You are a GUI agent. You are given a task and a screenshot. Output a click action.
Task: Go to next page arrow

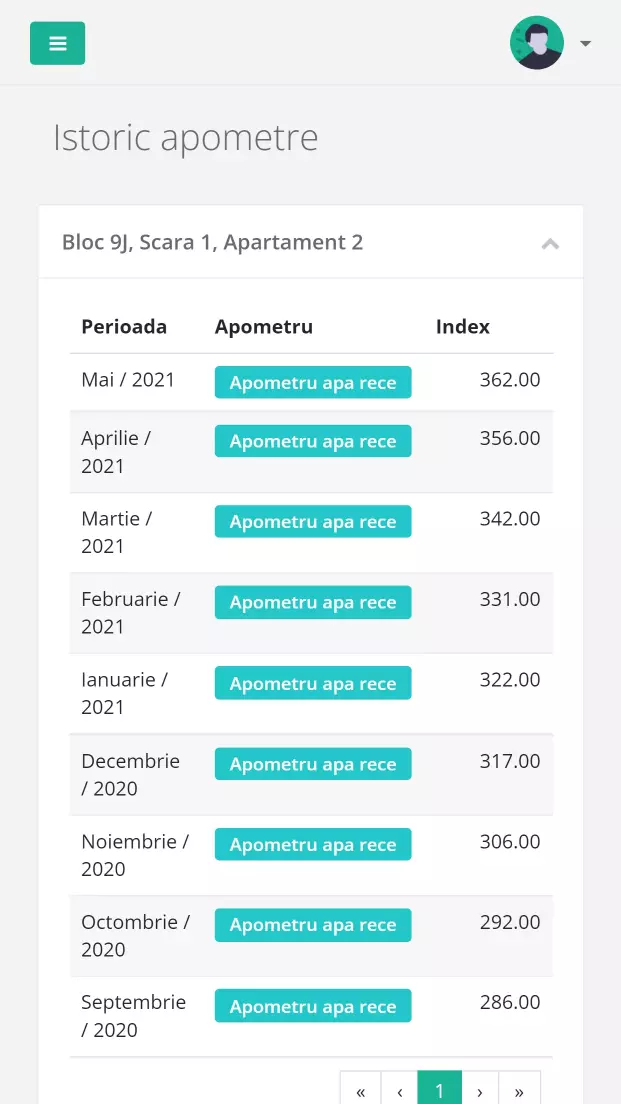click(480, 1091)
